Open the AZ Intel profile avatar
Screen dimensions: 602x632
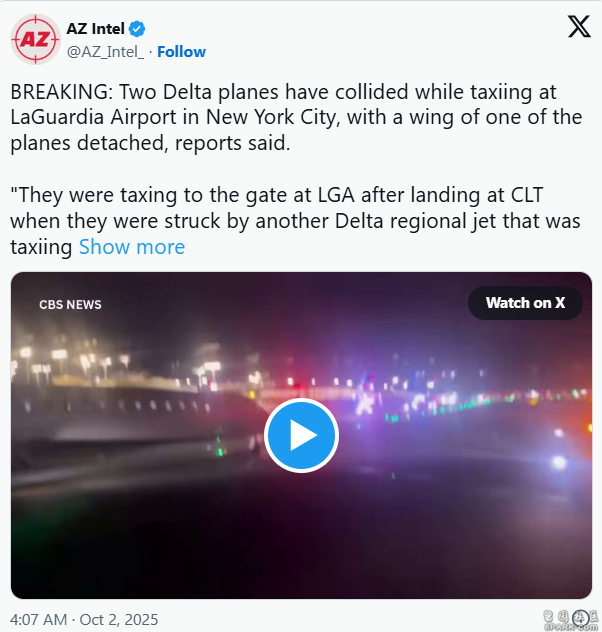coord(35,40)
